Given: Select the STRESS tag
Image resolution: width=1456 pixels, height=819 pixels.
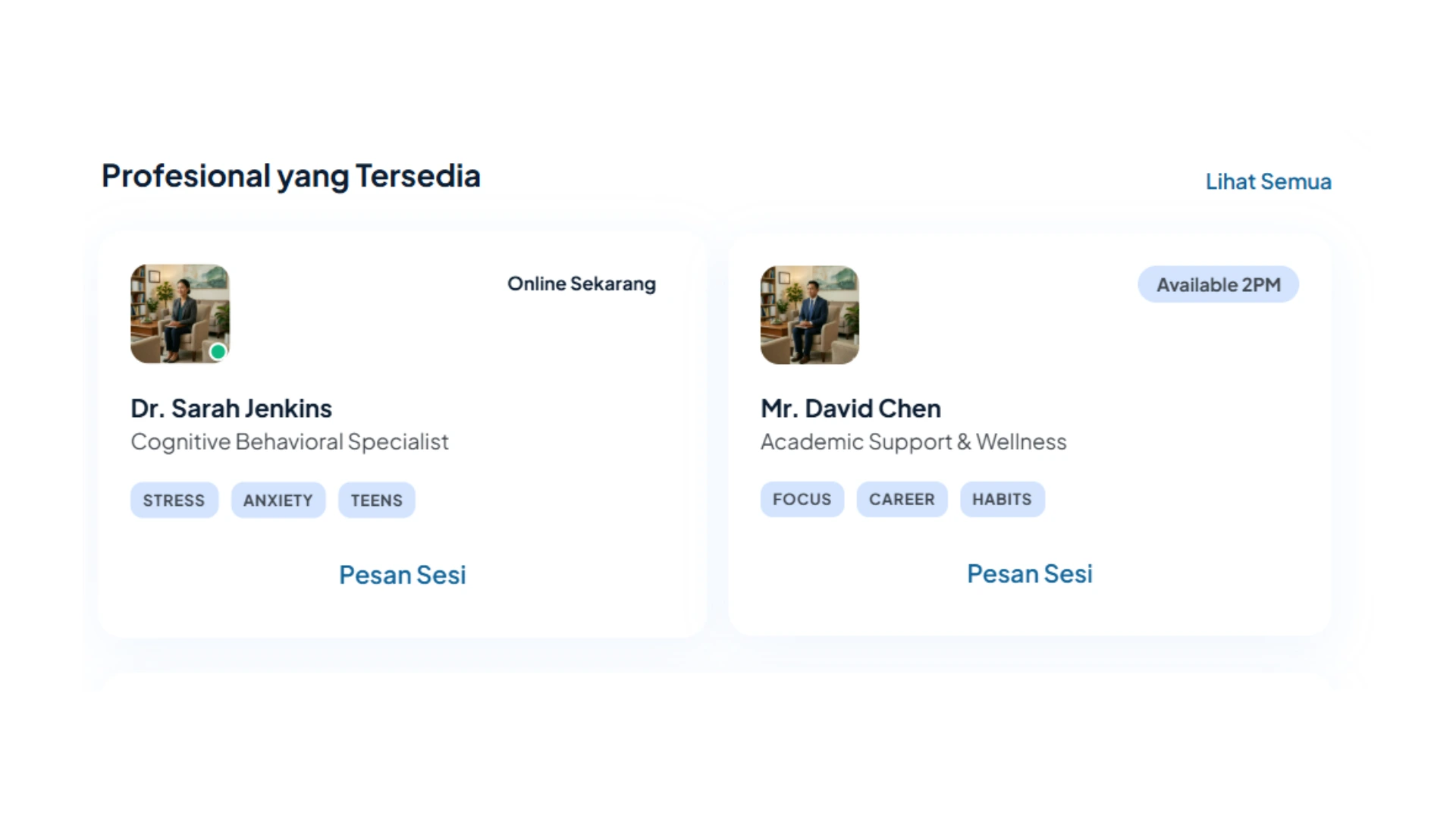Looking at the screenshot, I should click(x=174, y=500).
